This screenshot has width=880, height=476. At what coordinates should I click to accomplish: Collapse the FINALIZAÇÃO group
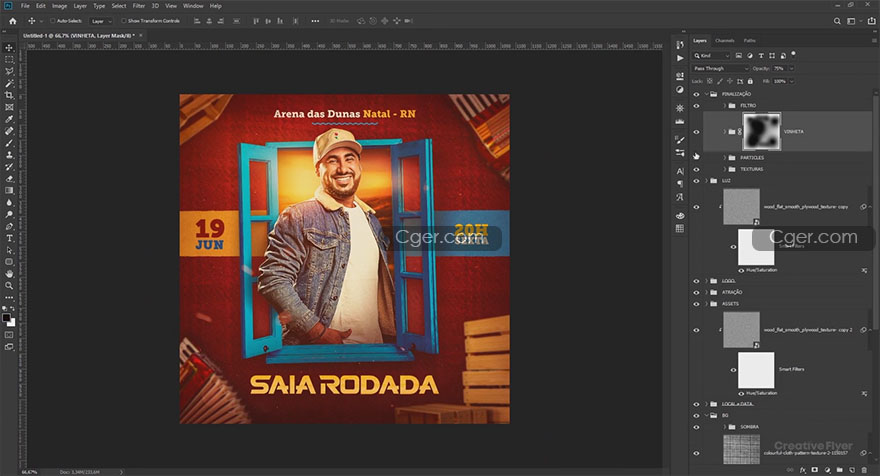[x=707, y=94]
